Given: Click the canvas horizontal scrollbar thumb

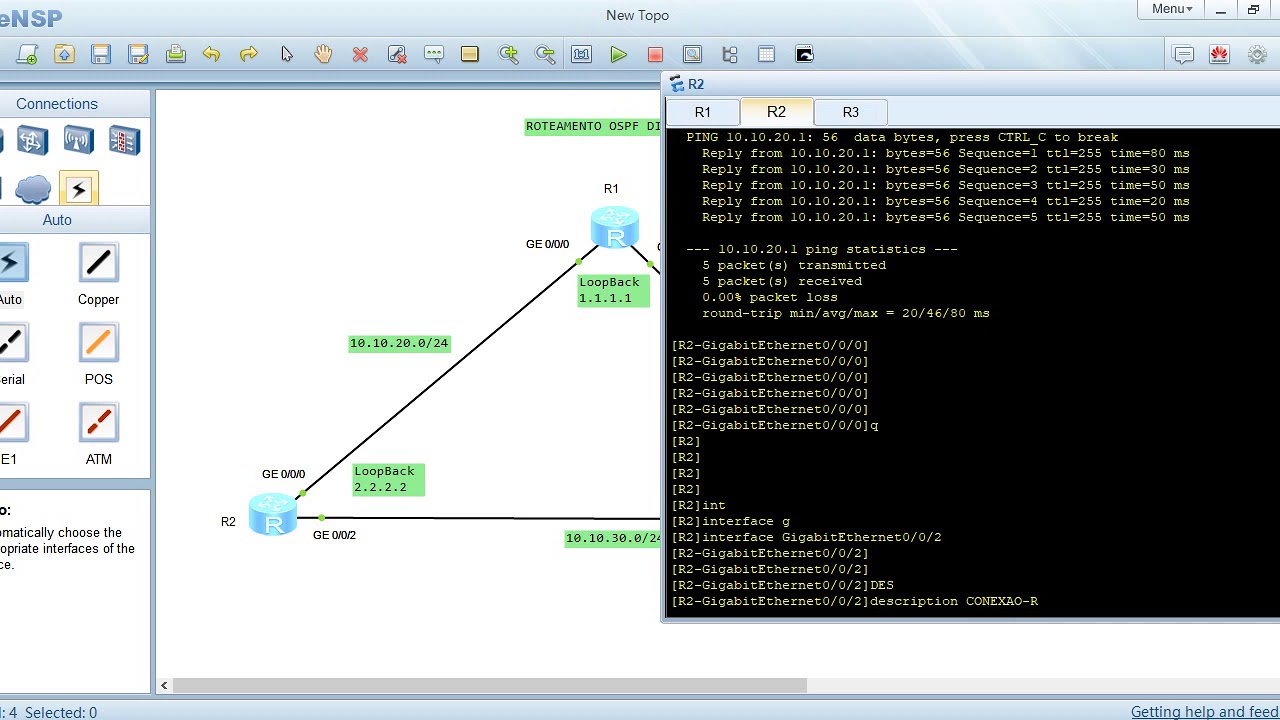Looking at the screenshot, I should (489, 685).
